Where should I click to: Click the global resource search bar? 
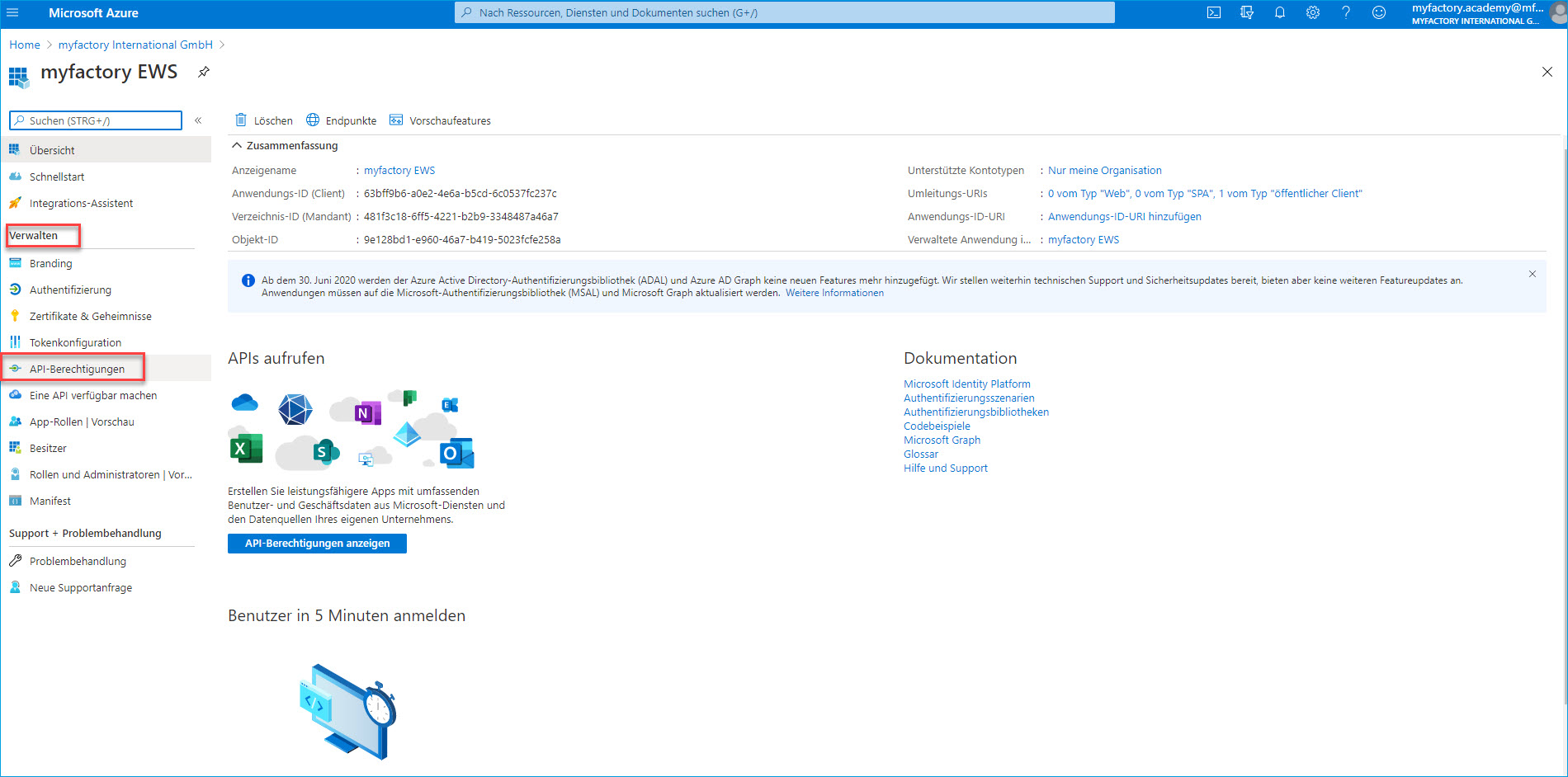click(784, 12)
